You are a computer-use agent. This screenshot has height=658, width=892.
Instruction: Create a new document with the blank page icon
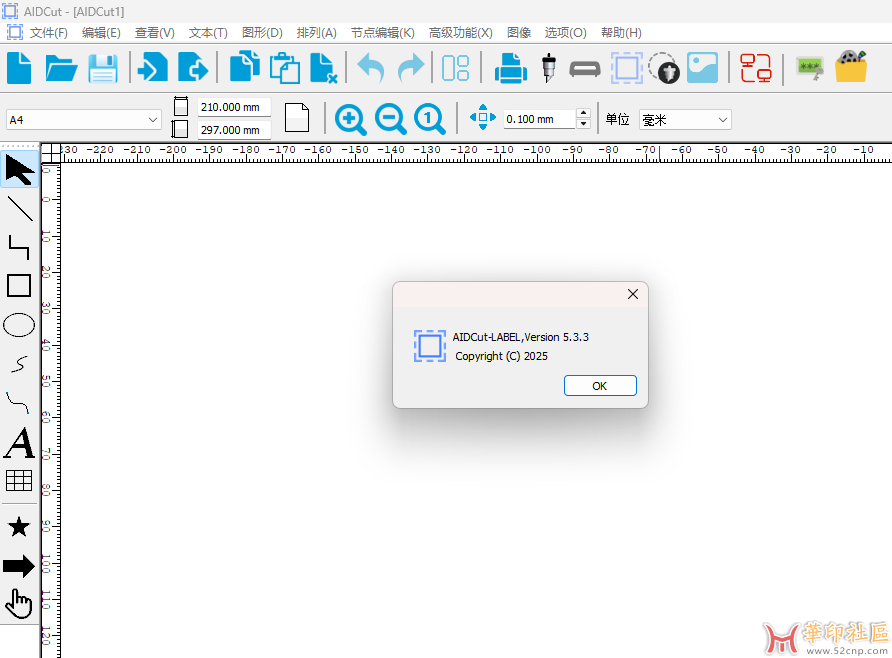point(19,68)
